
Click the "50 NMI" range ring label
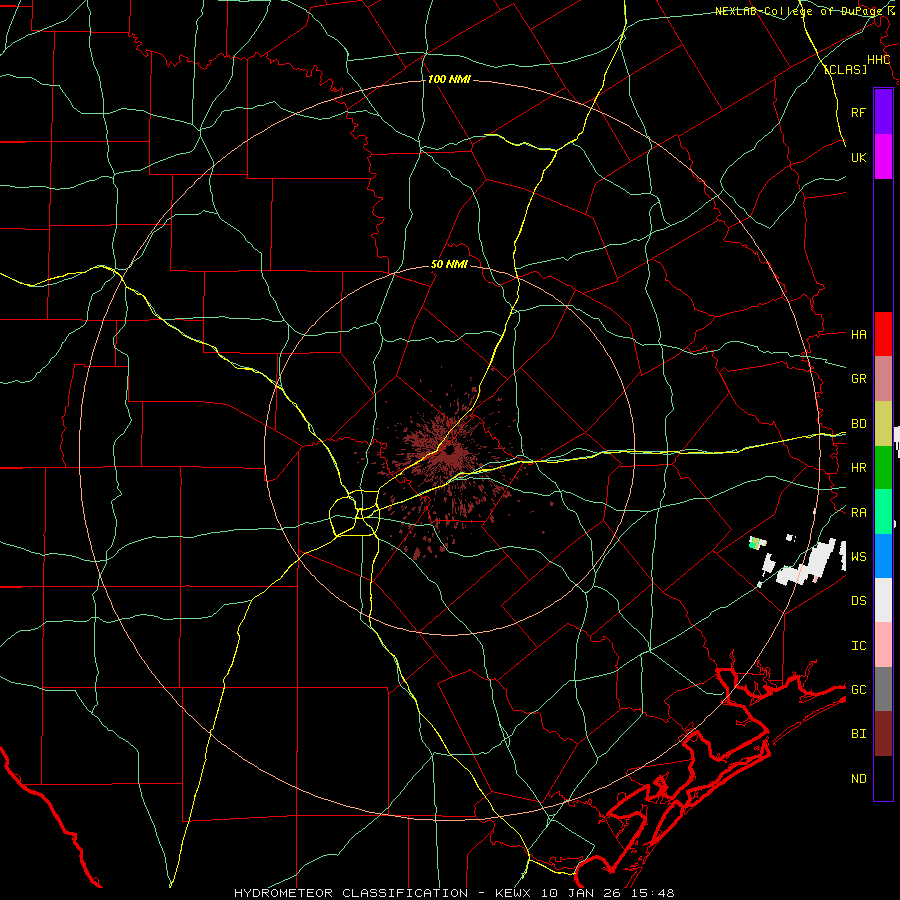[x=449, y=265]
